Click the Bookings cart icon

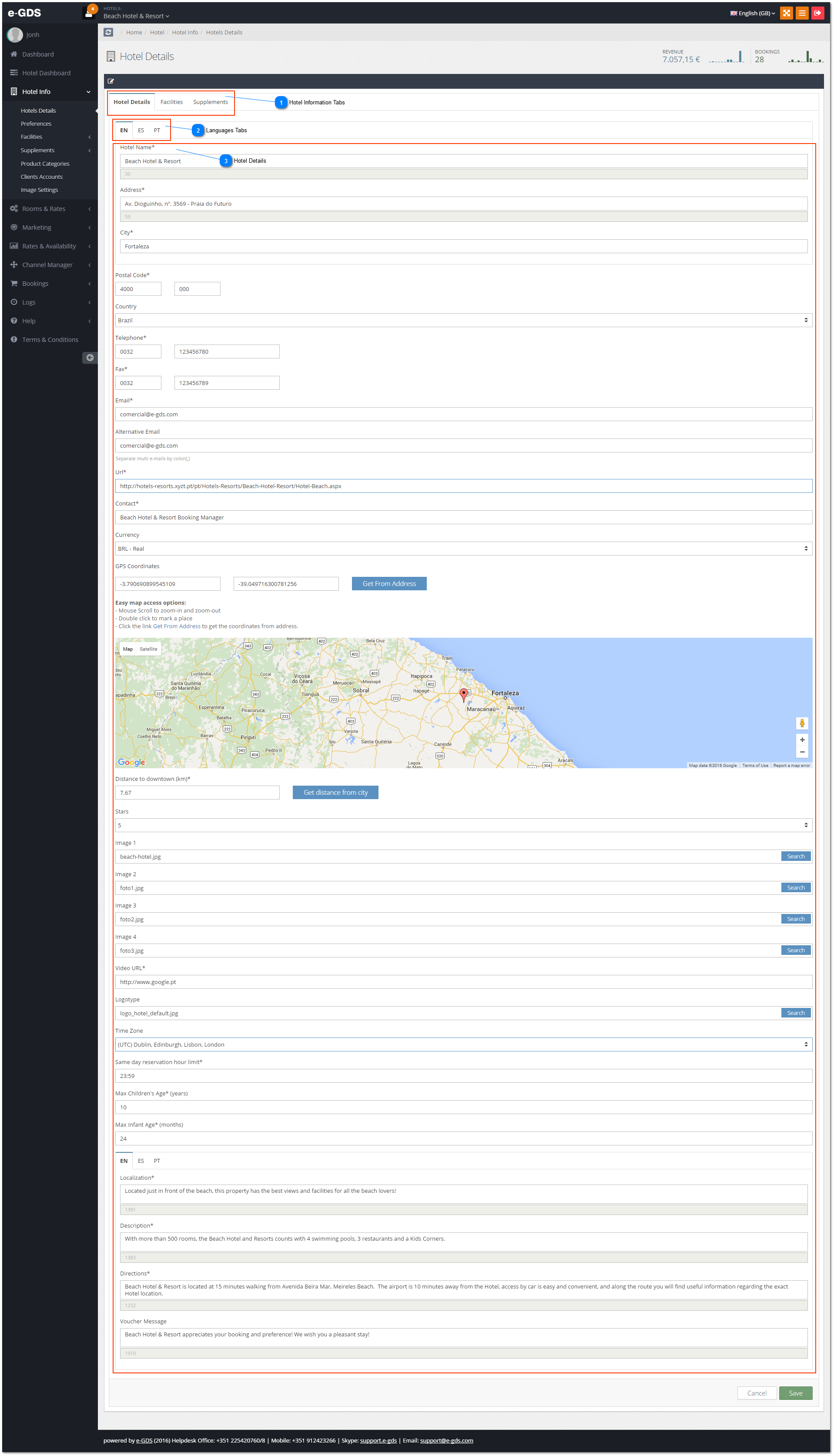pos(14,284)
